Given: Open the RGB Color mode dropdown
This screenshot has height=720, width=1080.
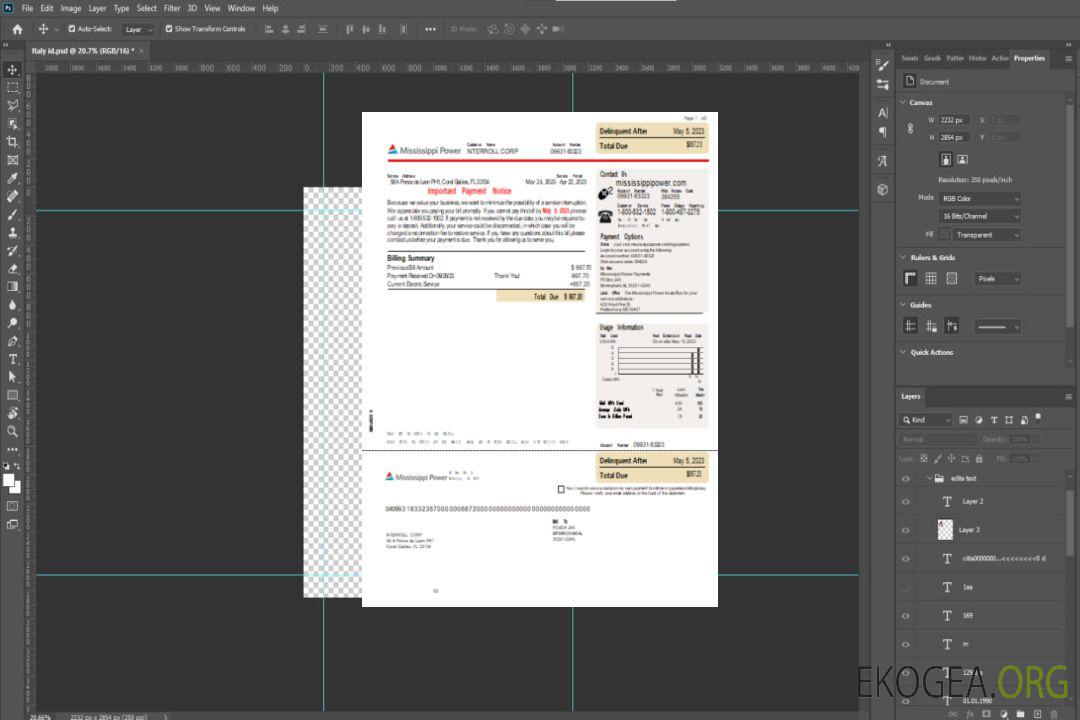Looking at the screenshot, I should (979, 198).
